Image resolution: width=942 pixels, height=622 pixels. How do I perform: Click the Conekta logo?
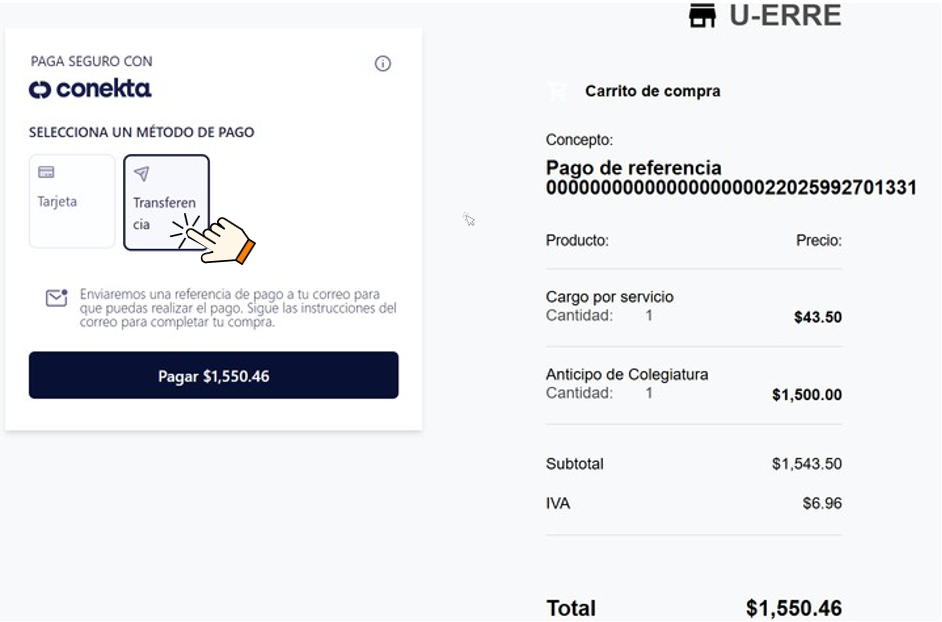[x=90, y=89]
